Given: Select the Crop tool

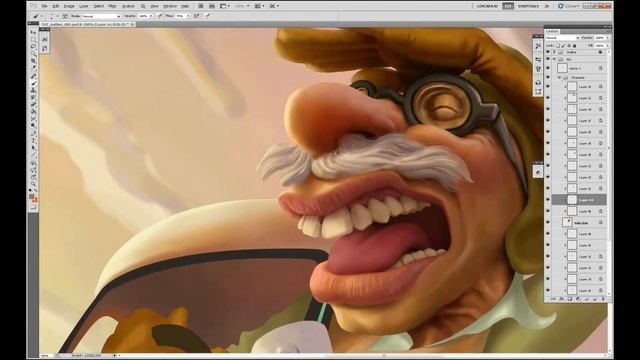Looking at the screenshot, I should click(33, 61).
